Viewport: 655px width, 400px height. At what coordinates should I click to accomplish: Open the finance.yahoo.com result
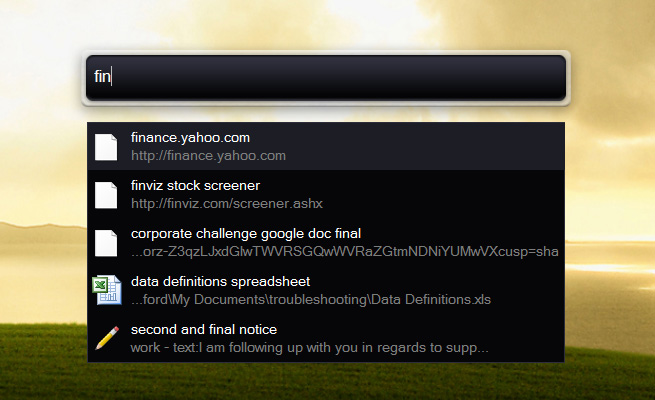(x=326, y=146)
